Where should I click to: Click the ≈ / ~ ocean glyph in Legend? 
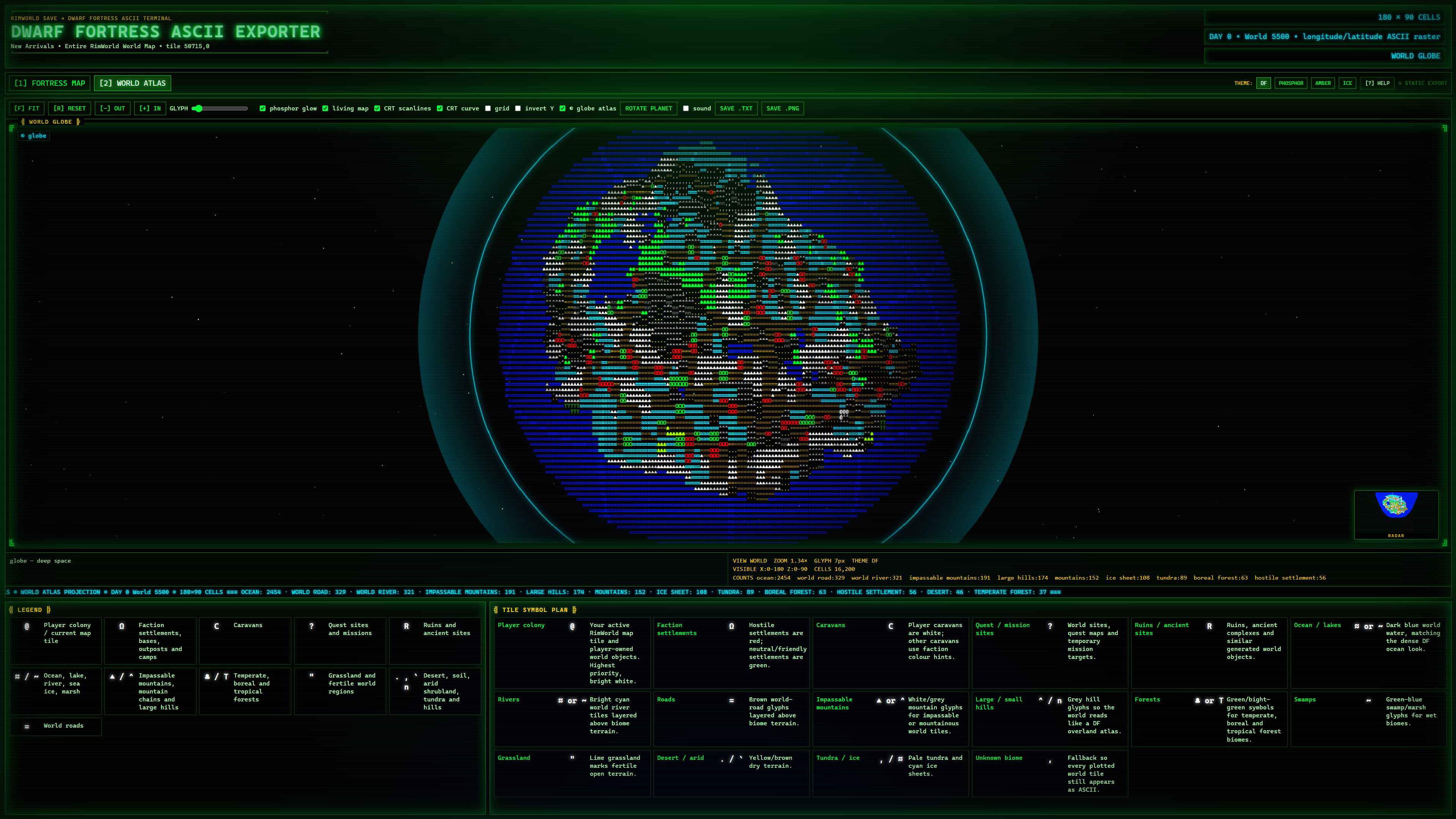coord(27,676)
